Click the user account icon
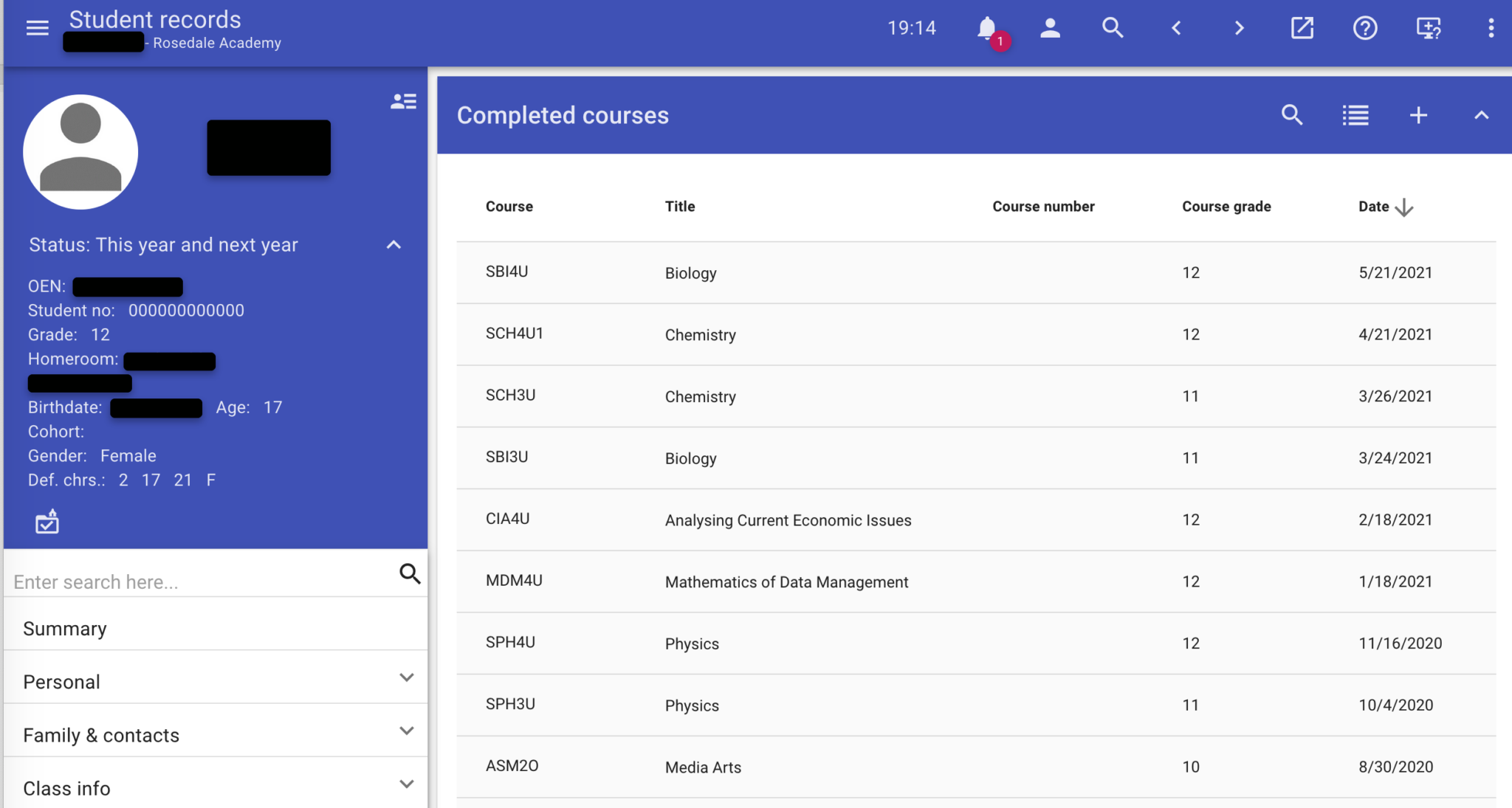 pyautogui.click(x=1050, y=28)
